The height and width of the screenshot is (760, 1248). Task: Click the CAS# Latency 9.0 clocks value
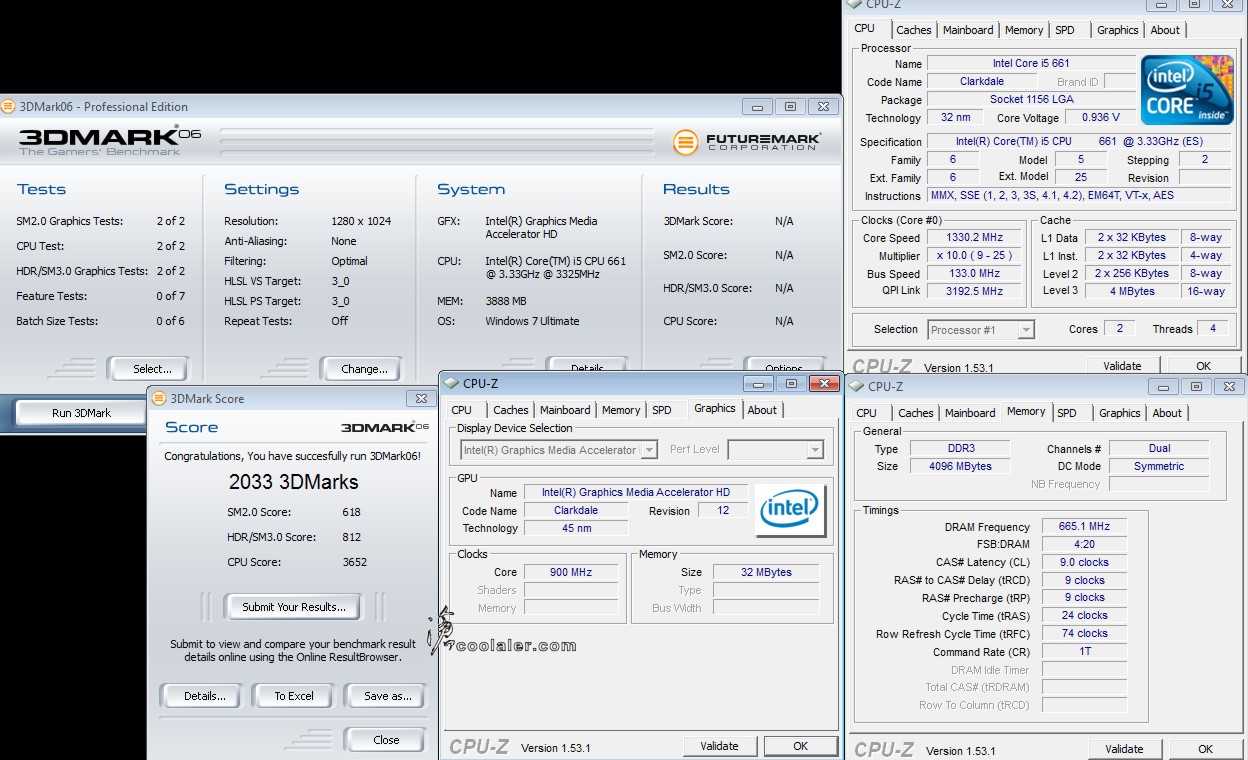coord(1084,562)
